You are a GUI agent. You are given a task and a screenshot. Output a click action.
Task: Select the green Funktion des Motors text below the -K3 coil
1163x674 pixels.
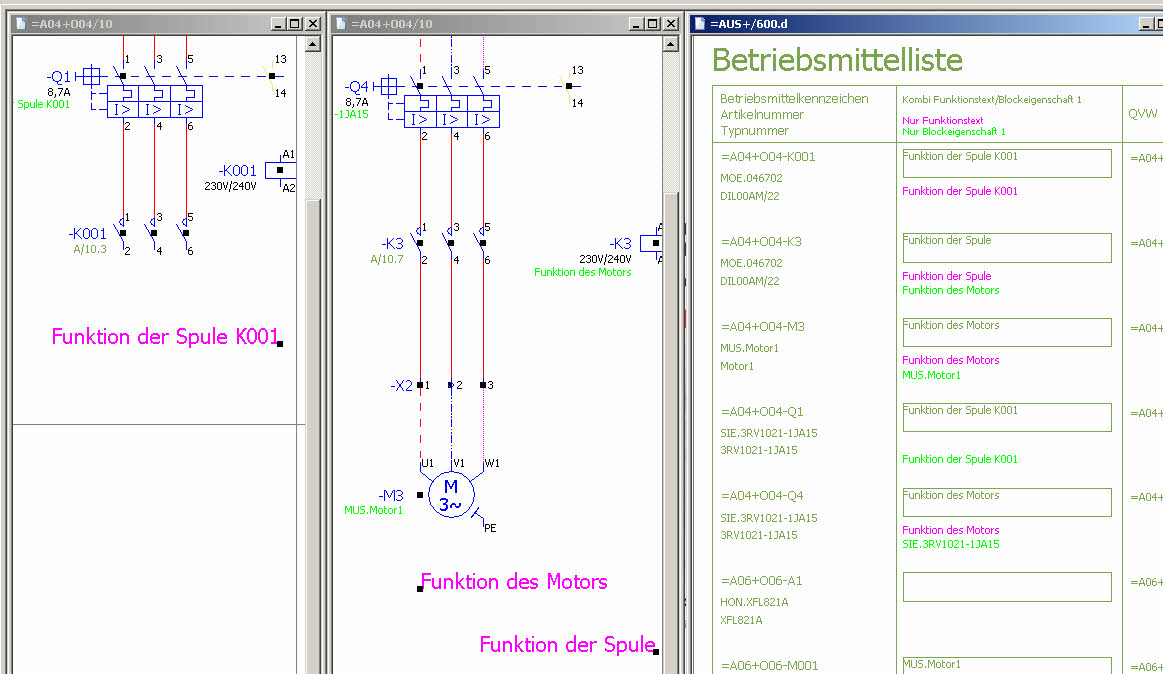click(x=583, y=272)
